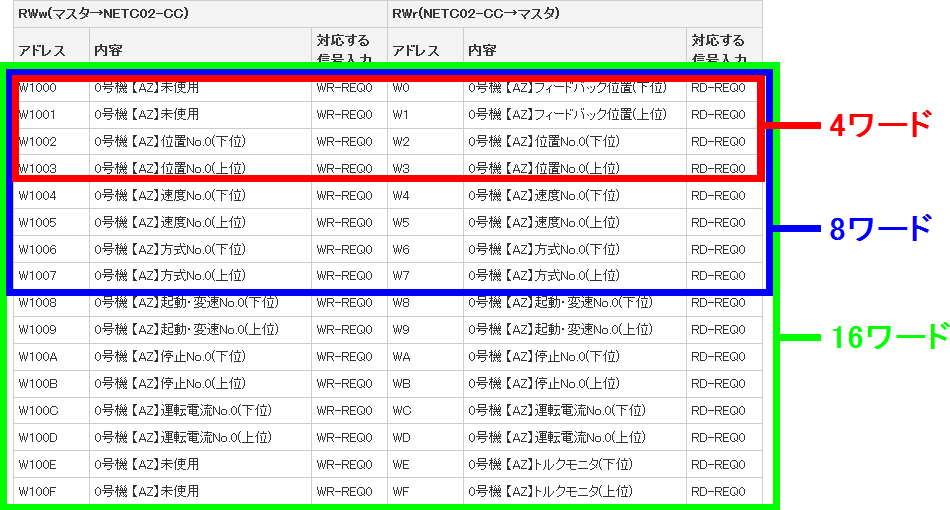Select address cell W1004
950x510 pixels.
[x=51, y=196]
